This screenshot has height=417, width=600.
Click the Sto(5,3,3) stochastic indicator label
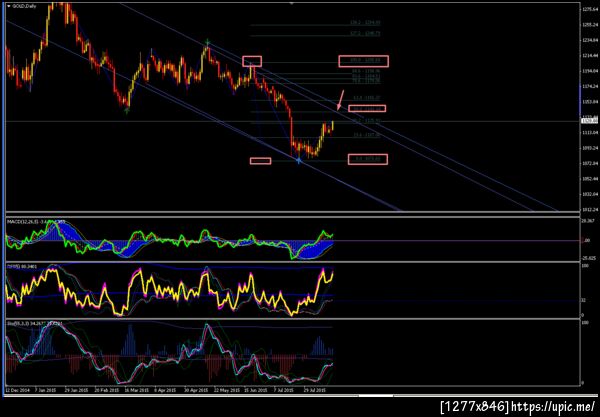[34, 324]
